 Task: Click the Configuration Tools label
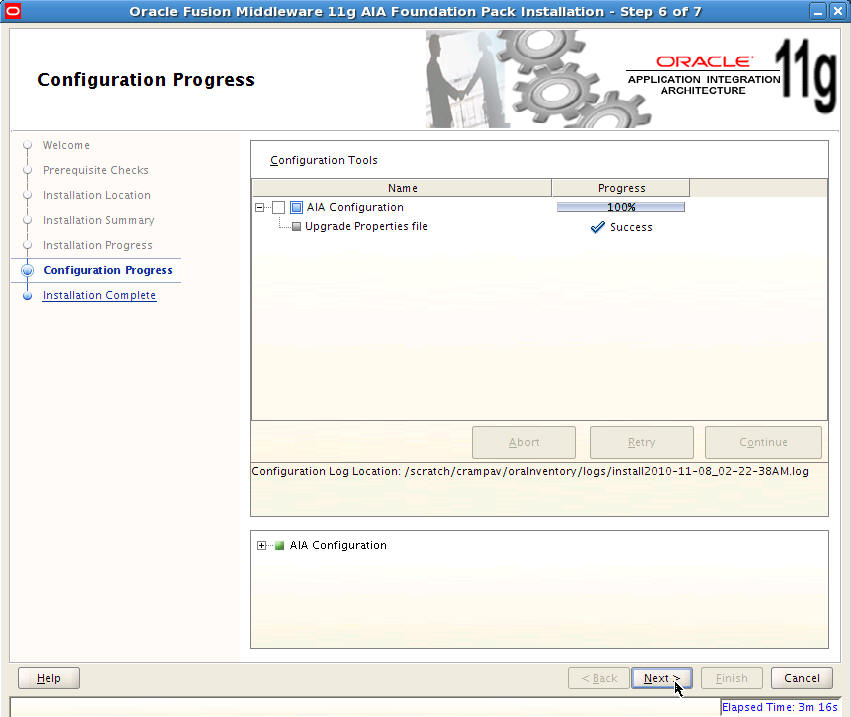coord(324,160)
